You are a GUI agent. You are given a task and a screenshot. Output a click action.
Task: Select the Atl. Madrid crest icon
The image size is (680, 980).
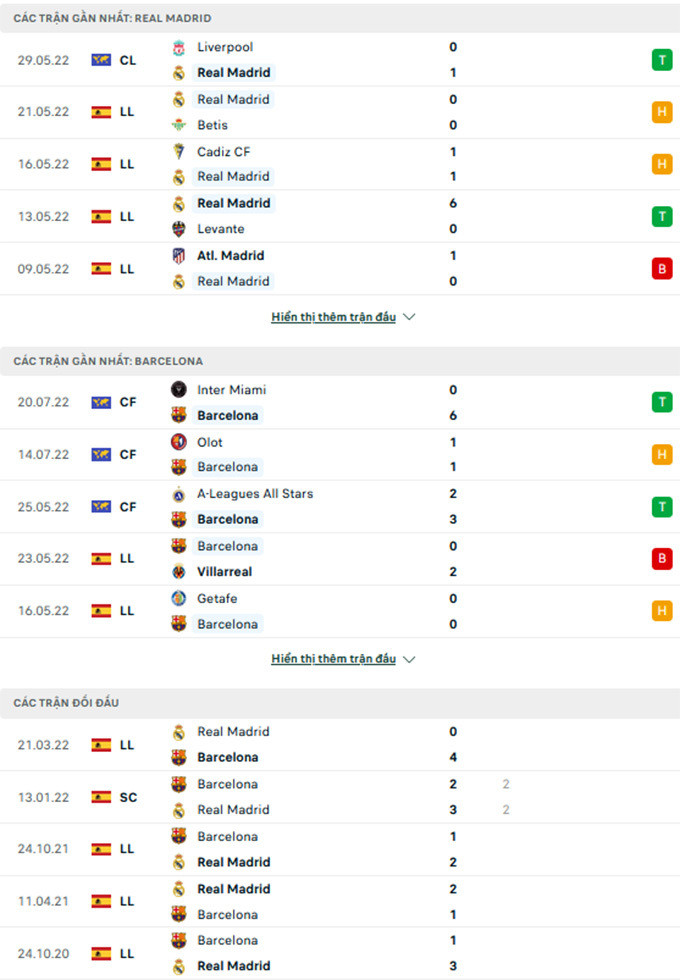(x=179, y=255)
